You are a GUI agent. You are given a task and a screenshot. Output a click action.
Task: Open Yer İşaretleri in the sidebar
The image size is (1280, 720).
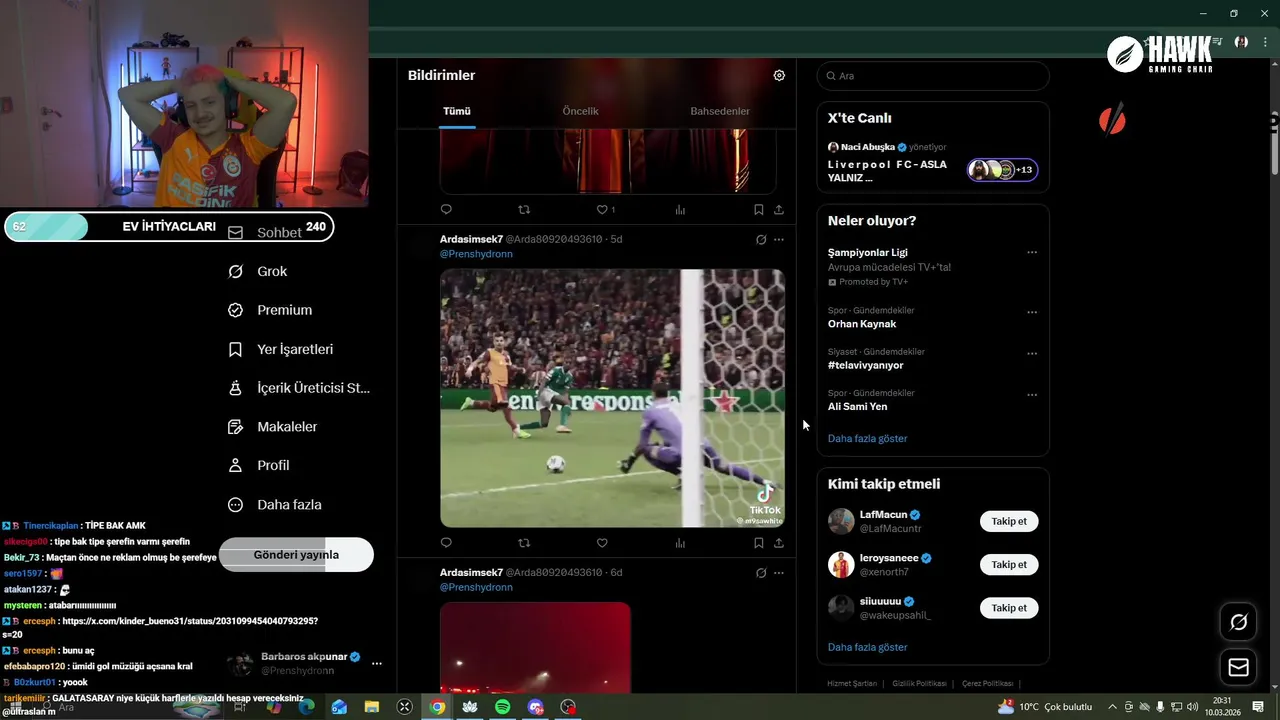pyautogui.click(x=281, y=349)
